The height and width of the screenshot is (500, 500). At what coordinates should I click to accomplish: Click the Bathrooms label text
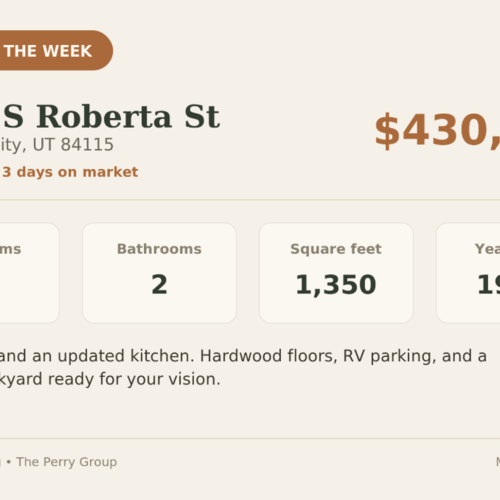[159, 249]
